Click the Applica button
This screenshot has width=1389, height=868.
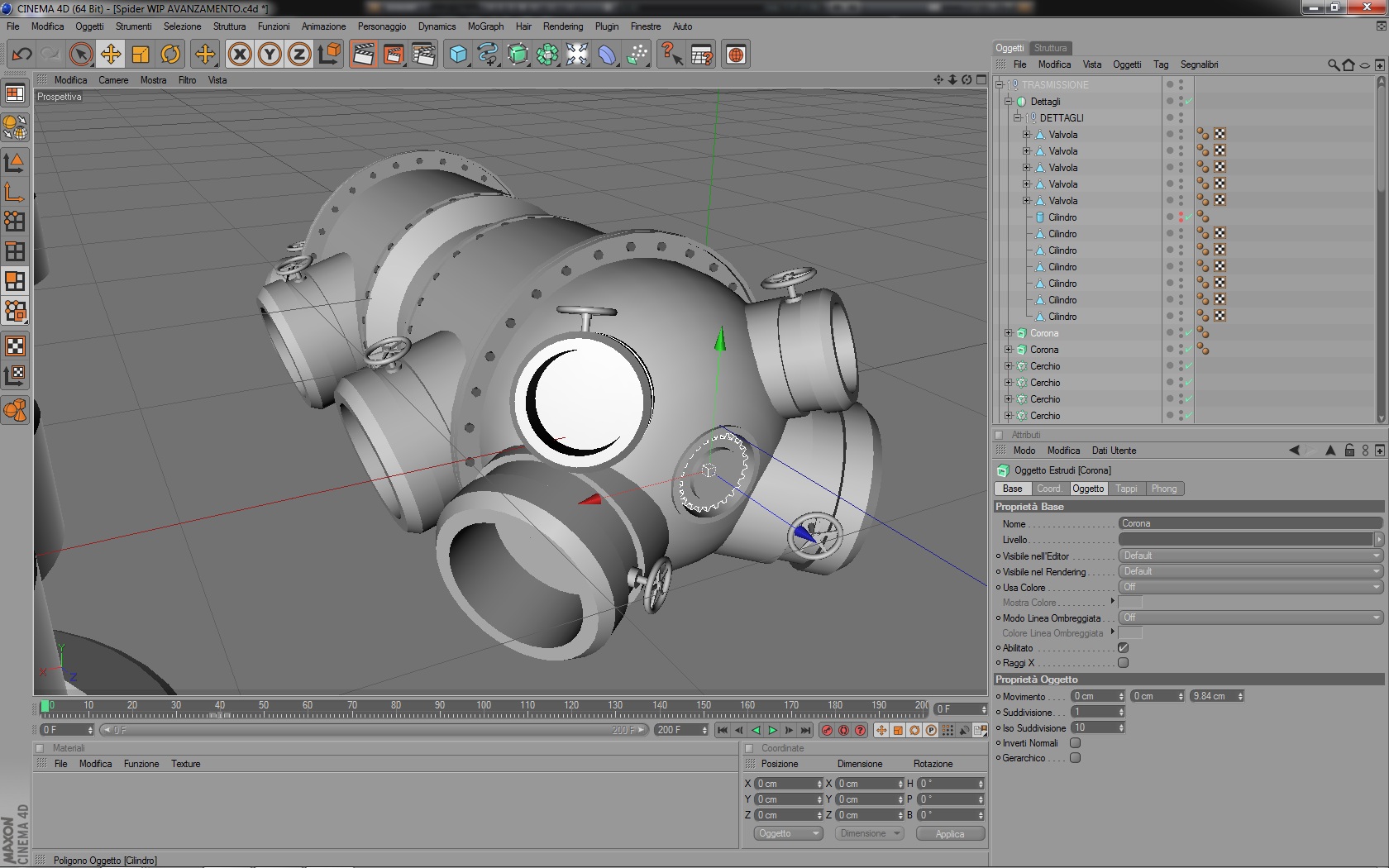click(x=950, y=834)
